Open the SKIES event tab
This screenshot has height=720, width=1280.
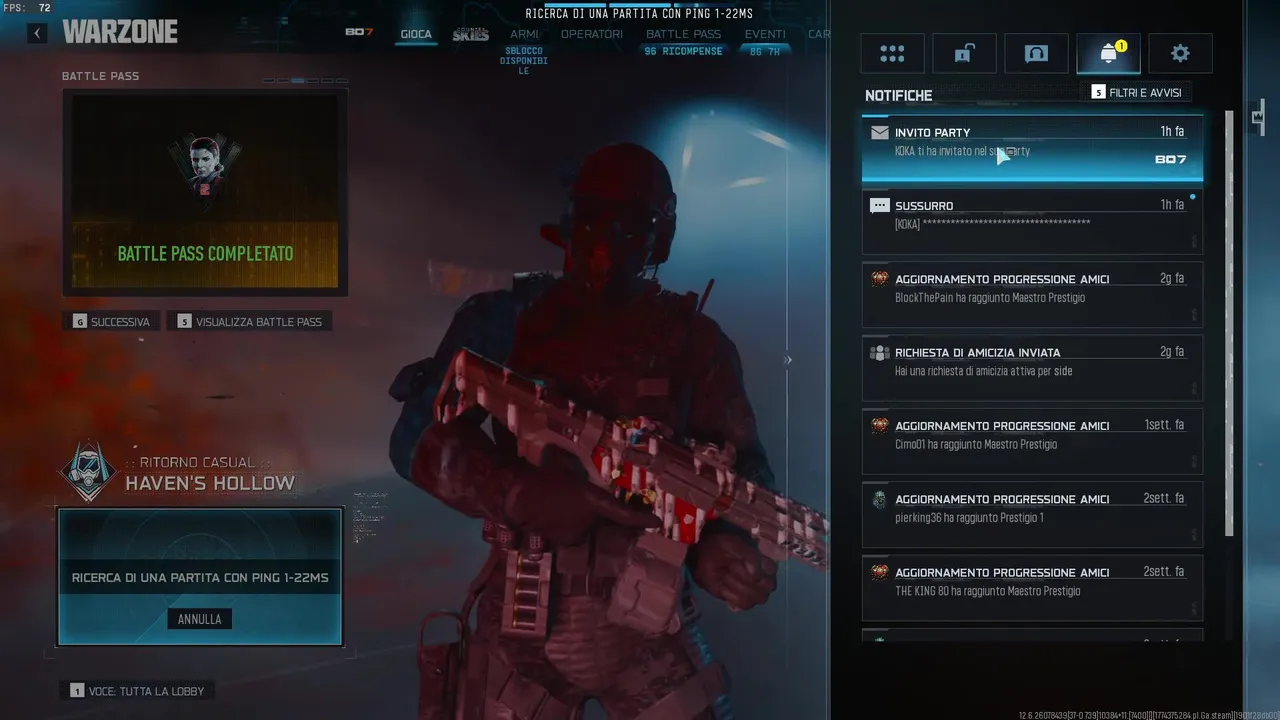pyautogui.click(x=471, y=34)
